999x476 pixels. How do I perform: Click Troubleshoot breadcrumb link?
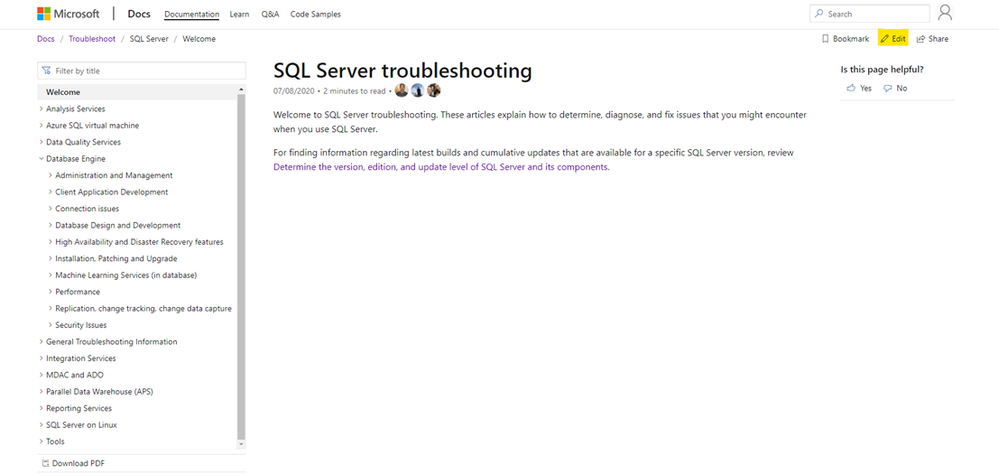point(92,39)
